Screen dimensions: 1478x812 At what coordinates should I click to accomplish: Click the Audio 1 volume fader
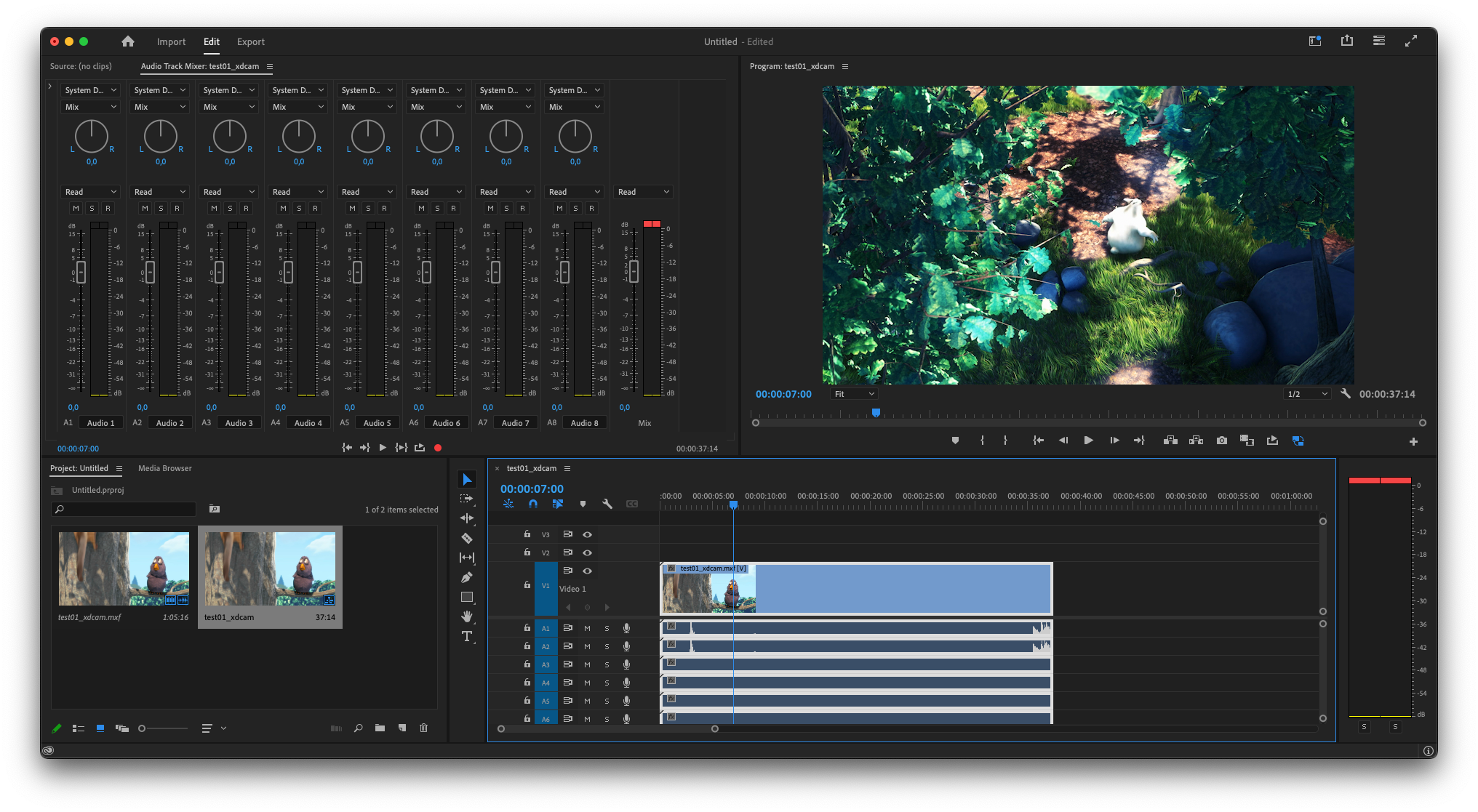(x=81, y=272)
